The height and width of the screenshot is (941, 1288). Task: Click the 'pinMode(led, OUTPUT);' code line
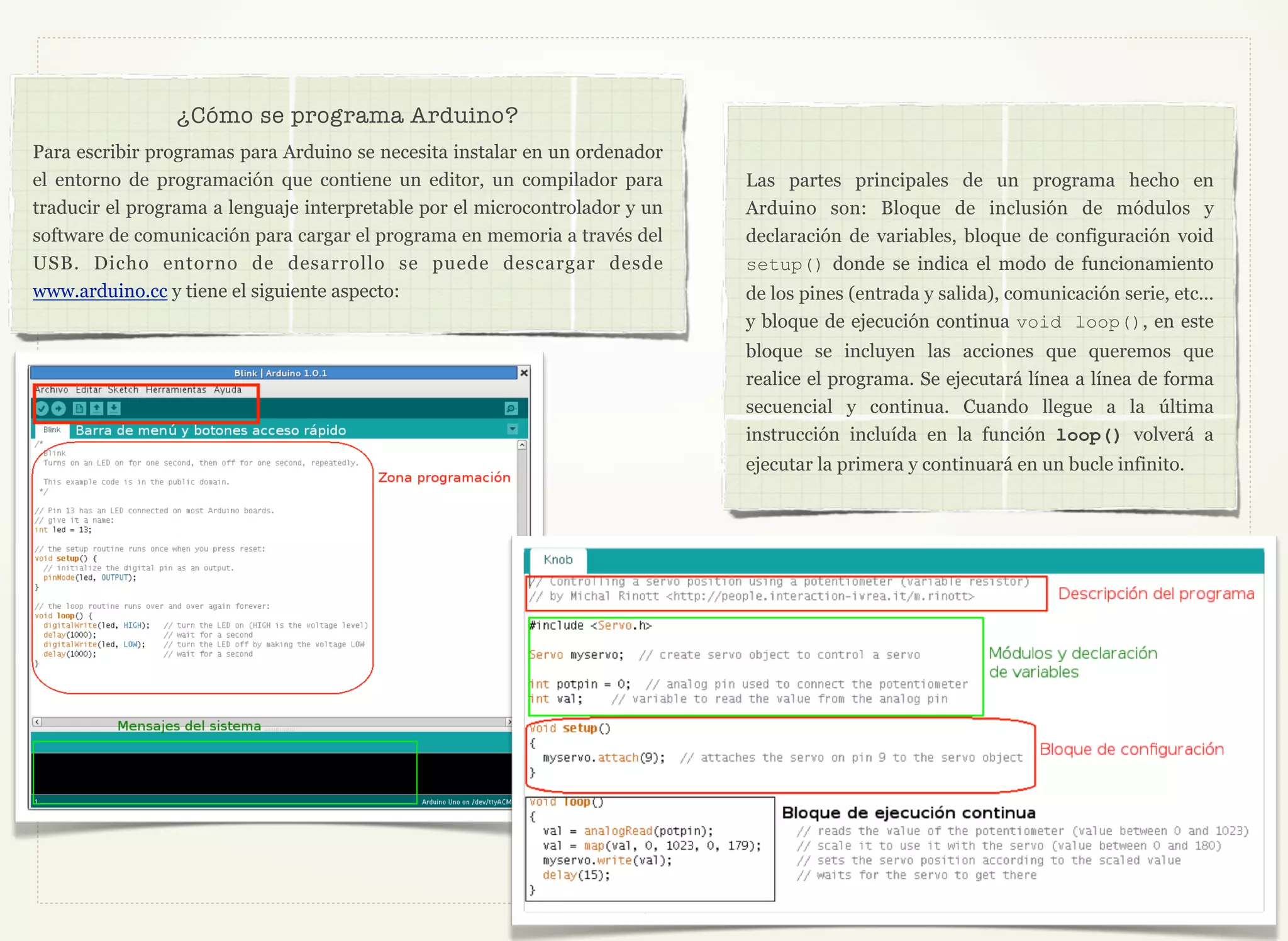point(89,578)
